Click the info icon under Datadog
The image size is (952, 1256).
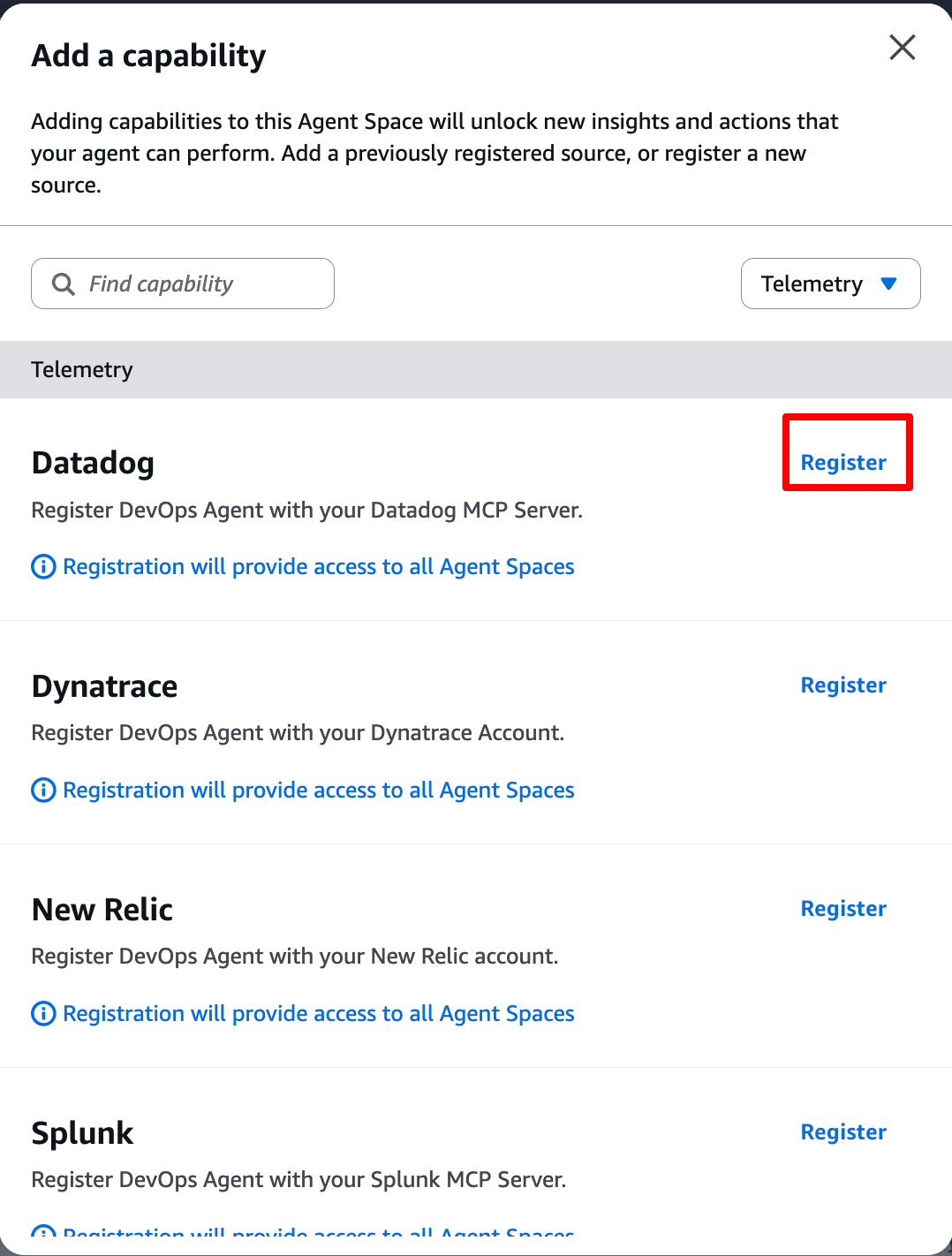coord(43,566)
